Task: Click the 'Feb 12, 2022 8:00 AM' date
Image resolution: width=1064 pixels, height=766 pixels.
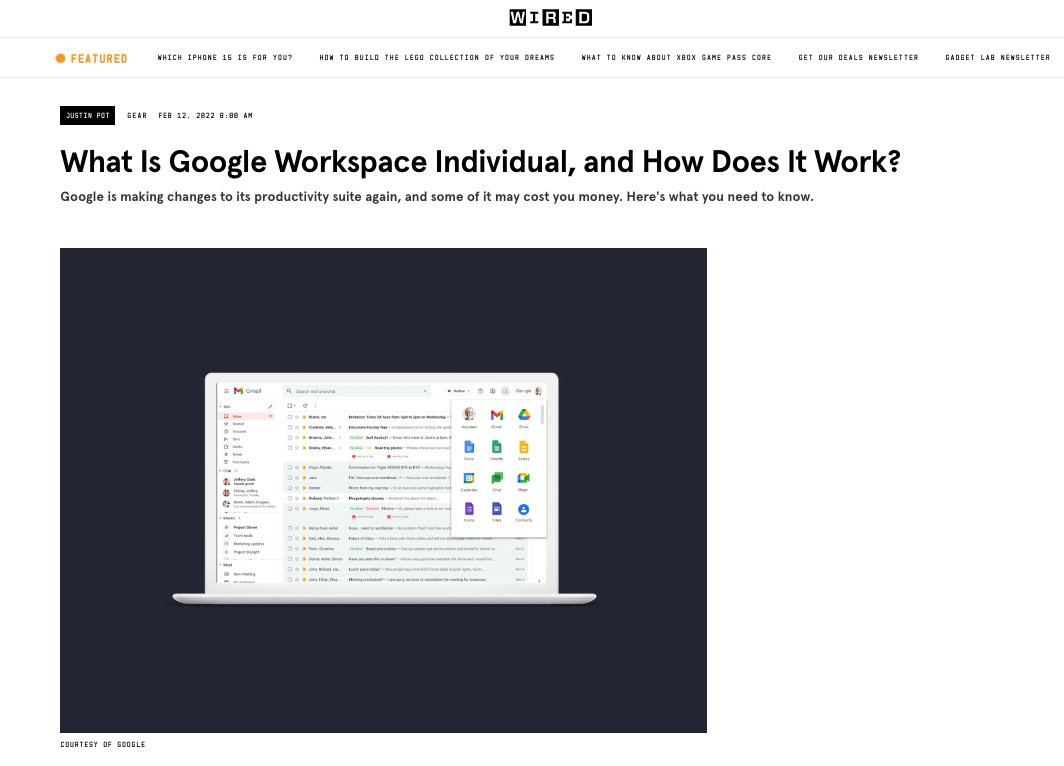Action: 206,116
